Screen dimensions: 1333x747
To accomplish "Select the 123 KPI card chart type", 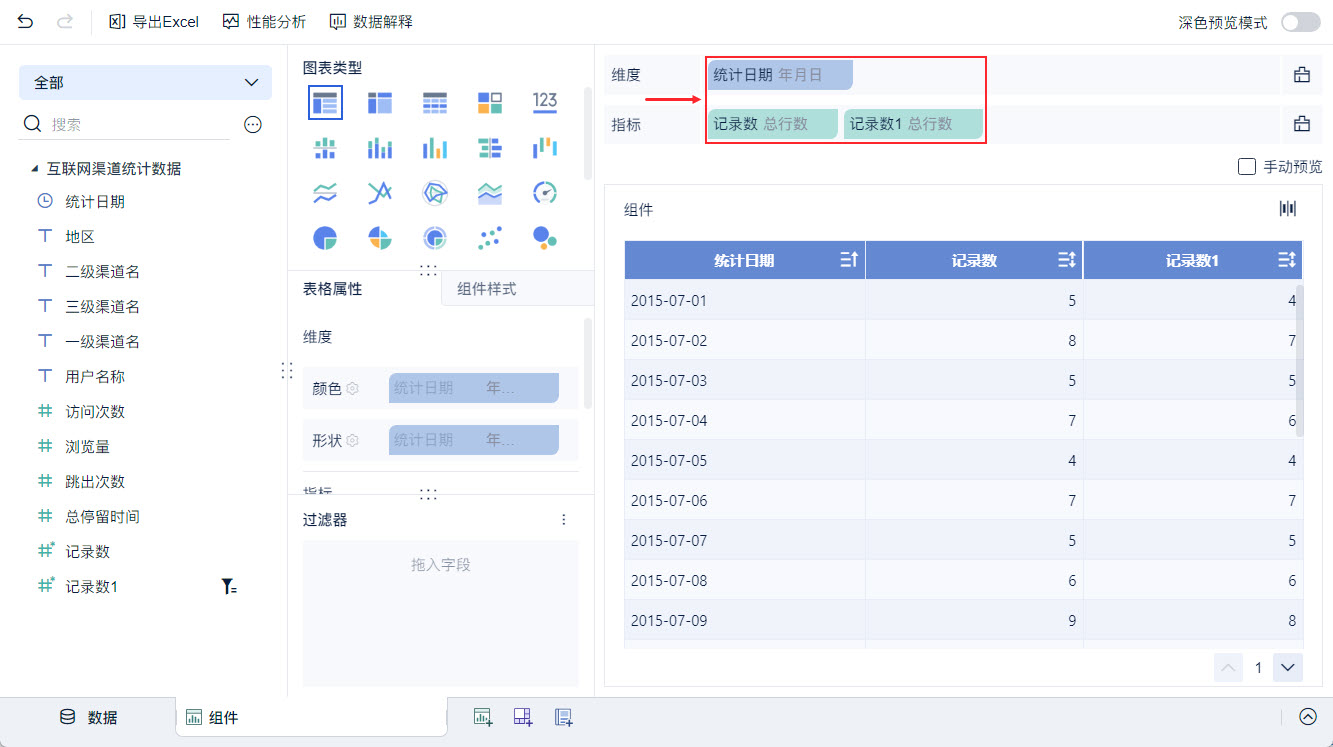I will pos(545,101).
